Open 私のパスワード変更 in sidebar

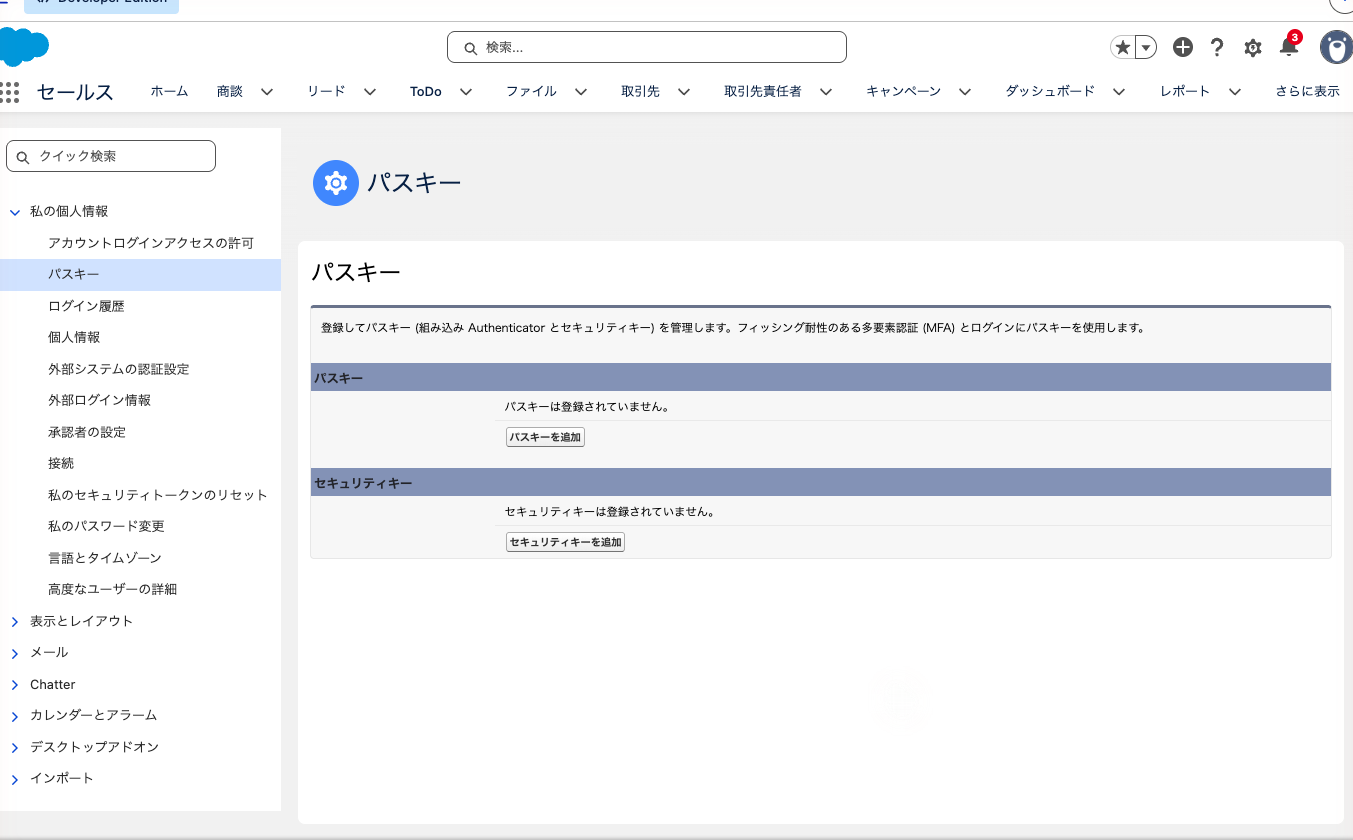106,526
